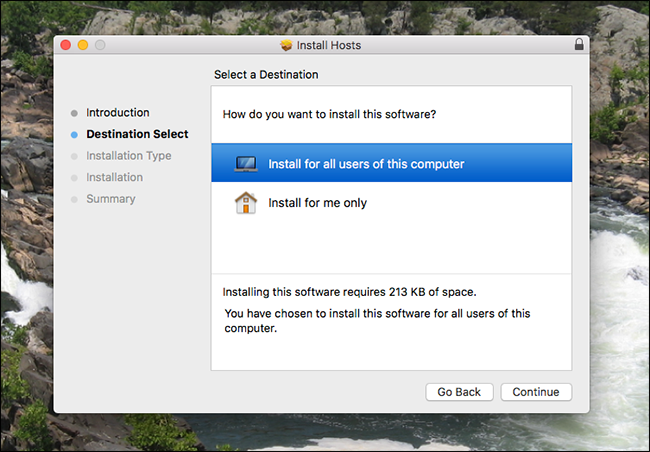Click the Installation Type step
Screen dimensions: 650x452
(129, 156)
